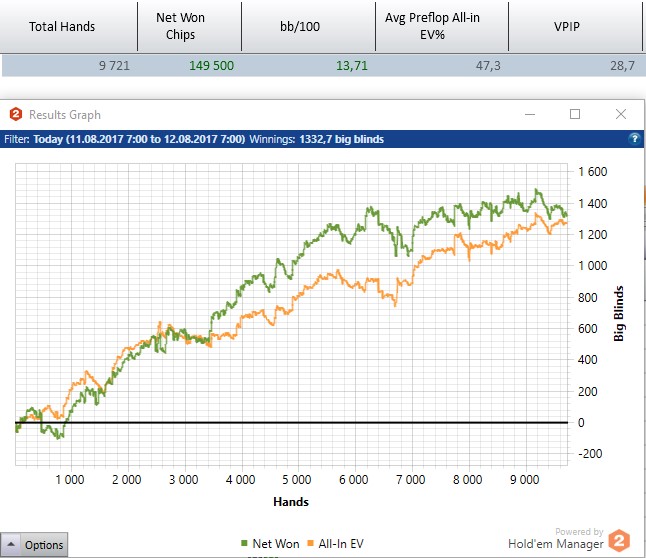Click the Powered by Hold'em Manager text
Image resolution: width=646 pixels, height=558 pixels.
[x=556, y=539]
